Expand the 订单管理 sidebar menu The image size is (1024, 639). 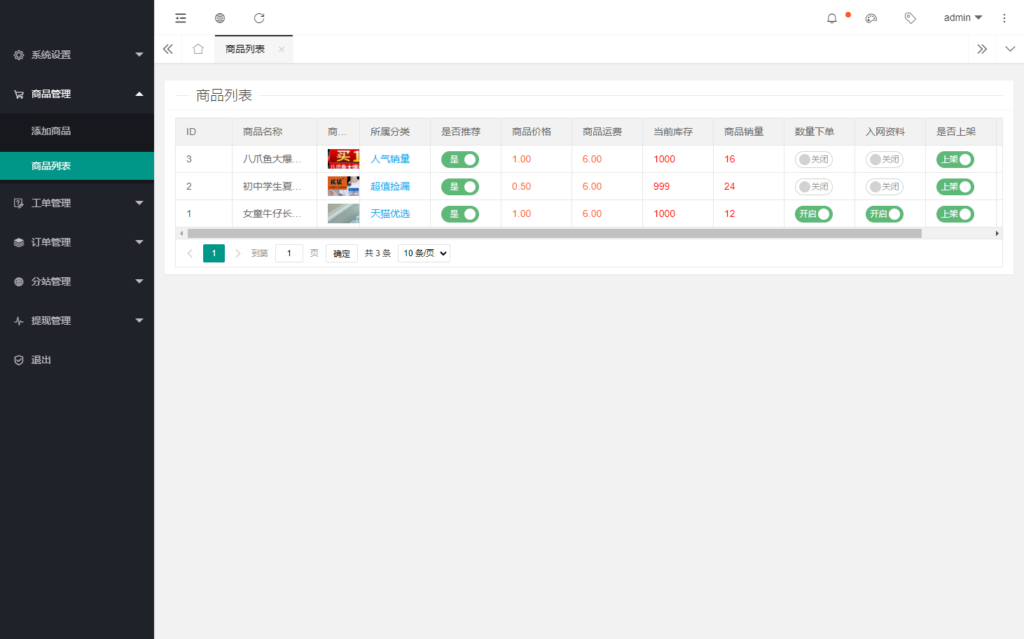pos(77,242)
